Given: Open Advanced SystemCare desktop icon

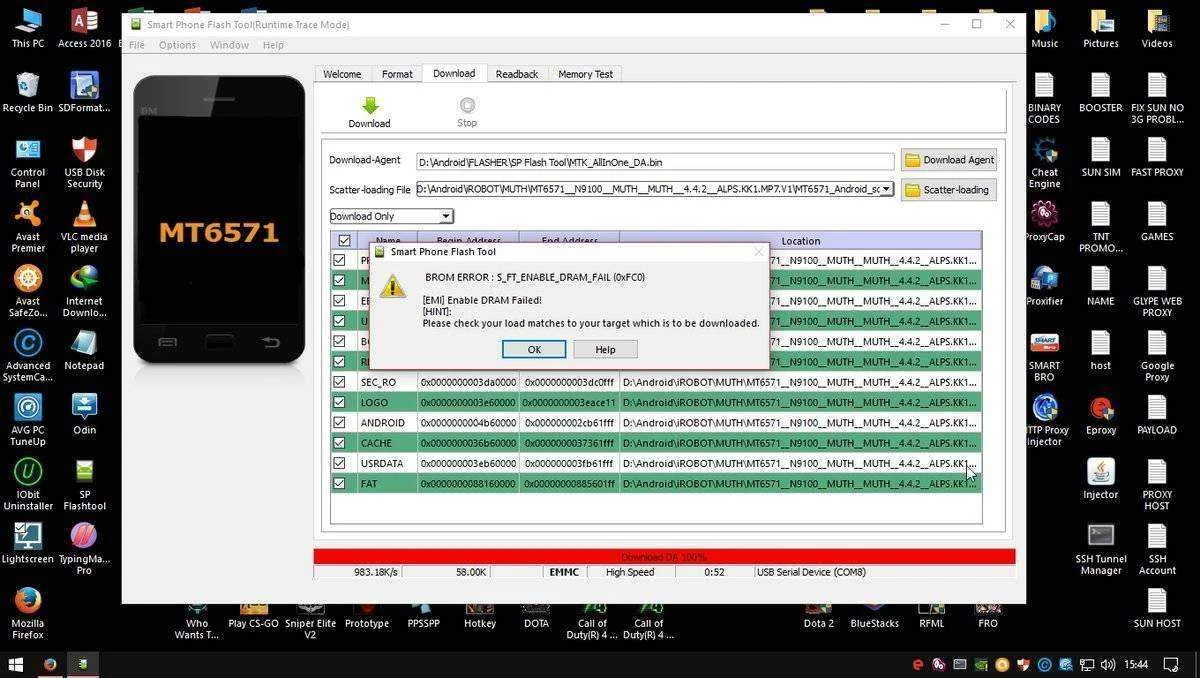Looking at the screenshot, I should (28, 357).
